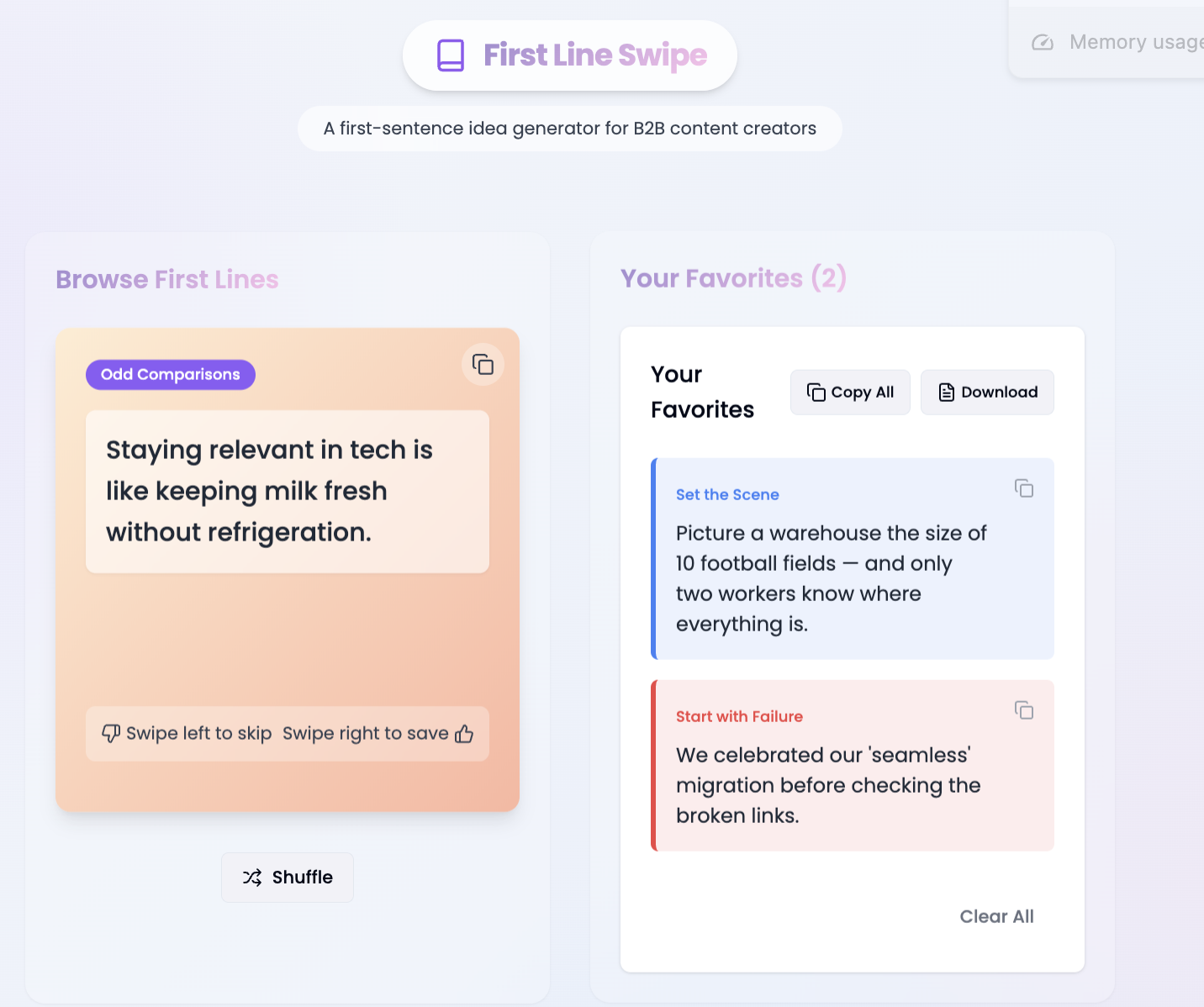This screenshot has width=1204, height=1007.
Task: Click the Start with Failure label
Action: (x=739, y=717)
